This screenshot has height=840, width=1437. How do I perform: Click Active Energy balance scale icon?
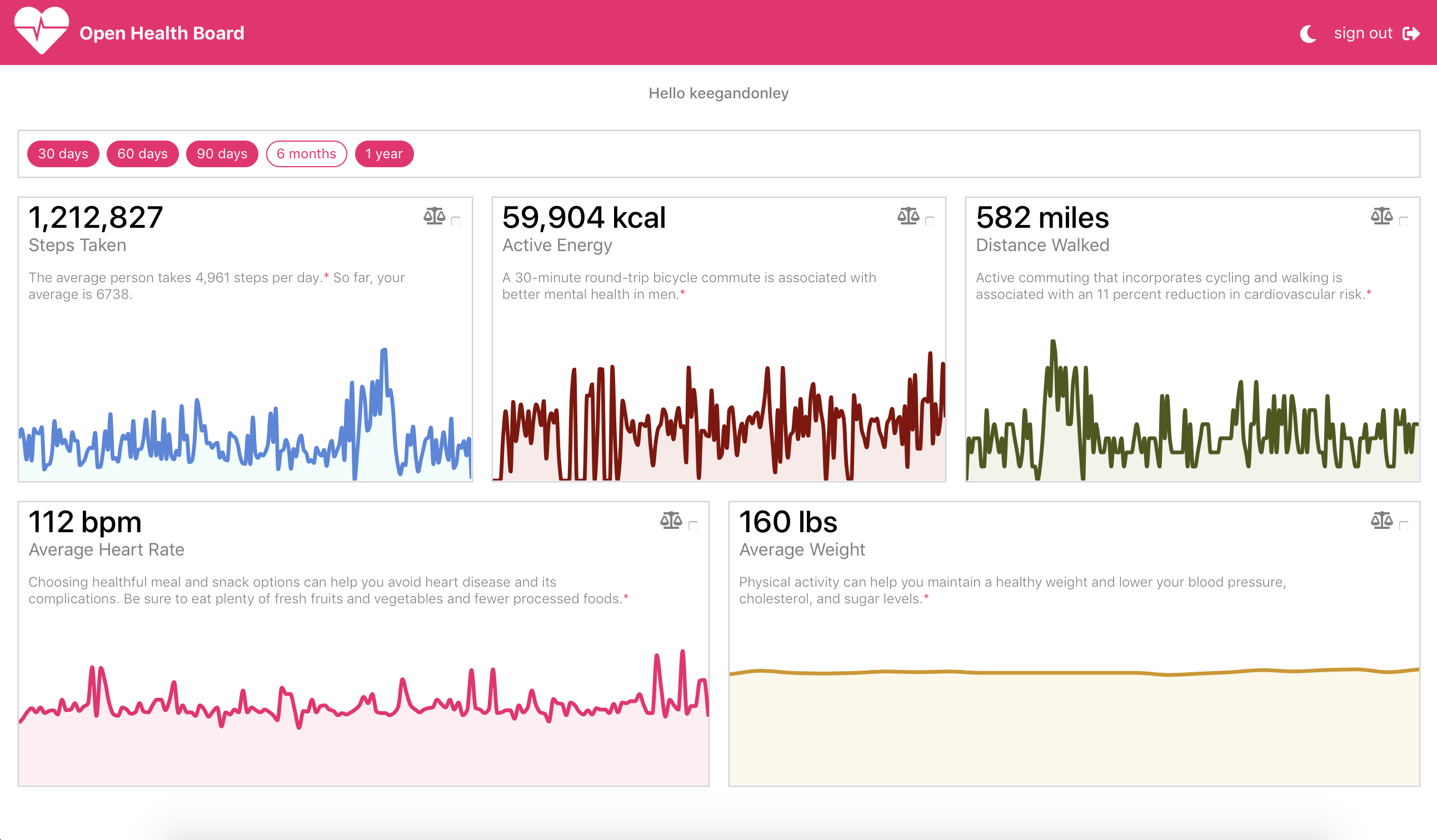pos(908,216)
